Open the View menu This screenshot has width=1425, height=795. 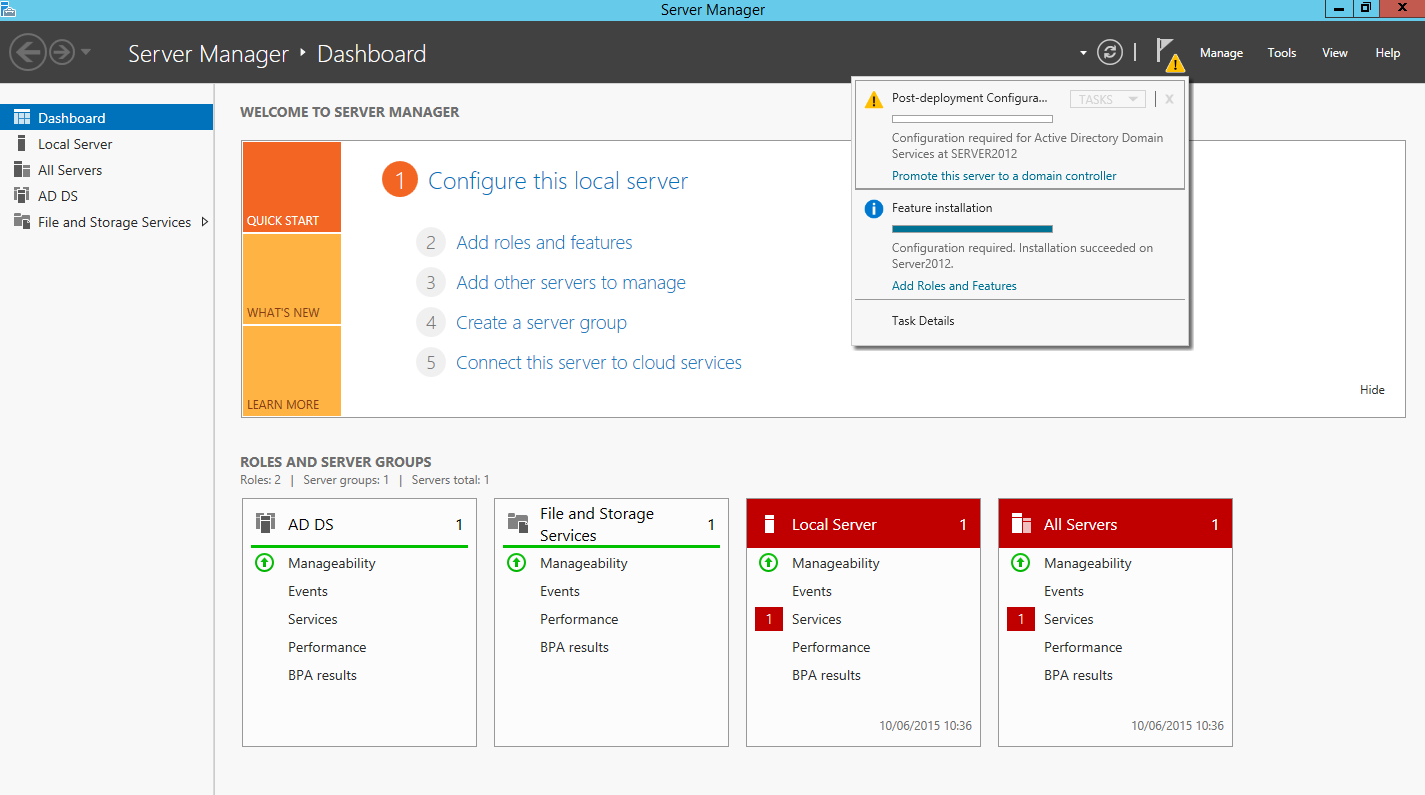1335,53
